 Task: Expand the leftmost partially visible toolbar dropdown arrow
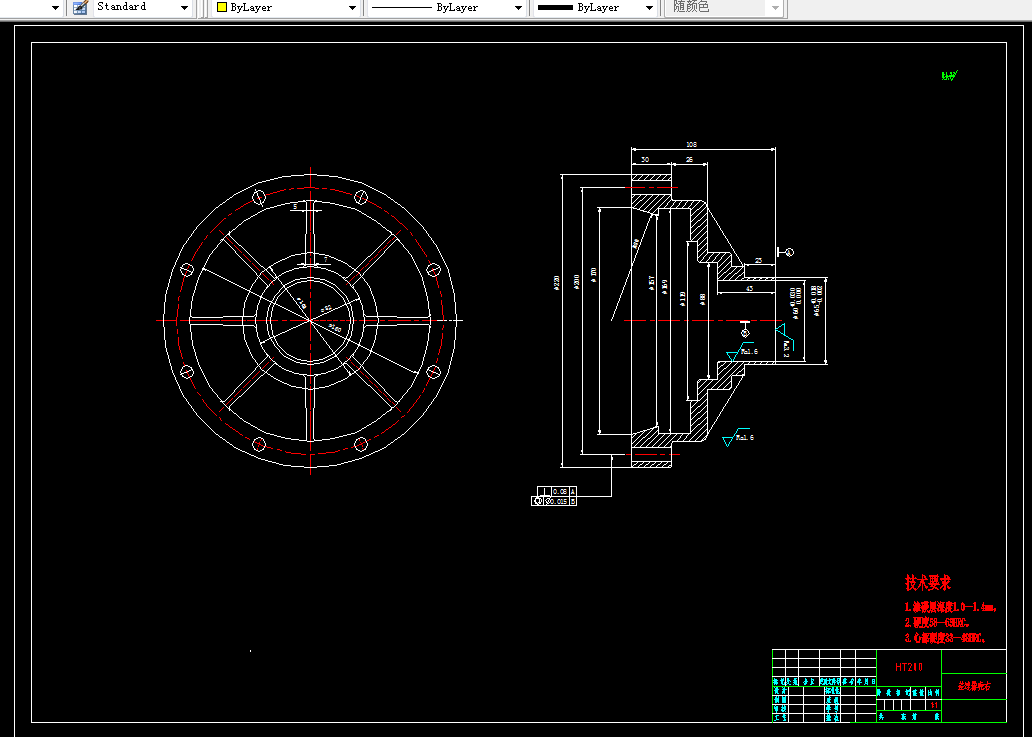(x=55, y=8)
